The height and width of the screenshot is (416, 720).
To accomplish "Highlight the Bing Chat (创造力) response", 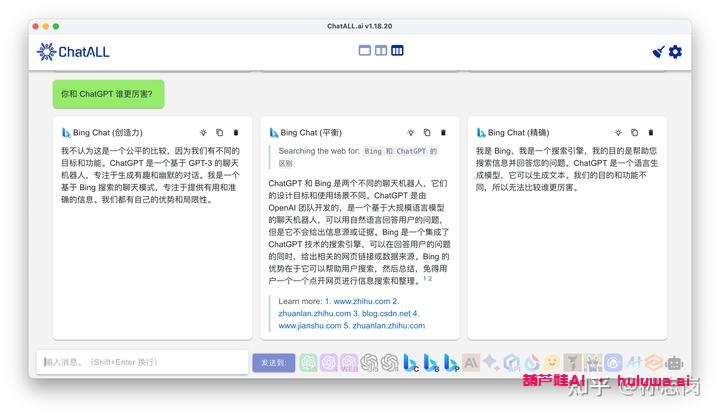I will pyautogui.click(x=203, y=133).
